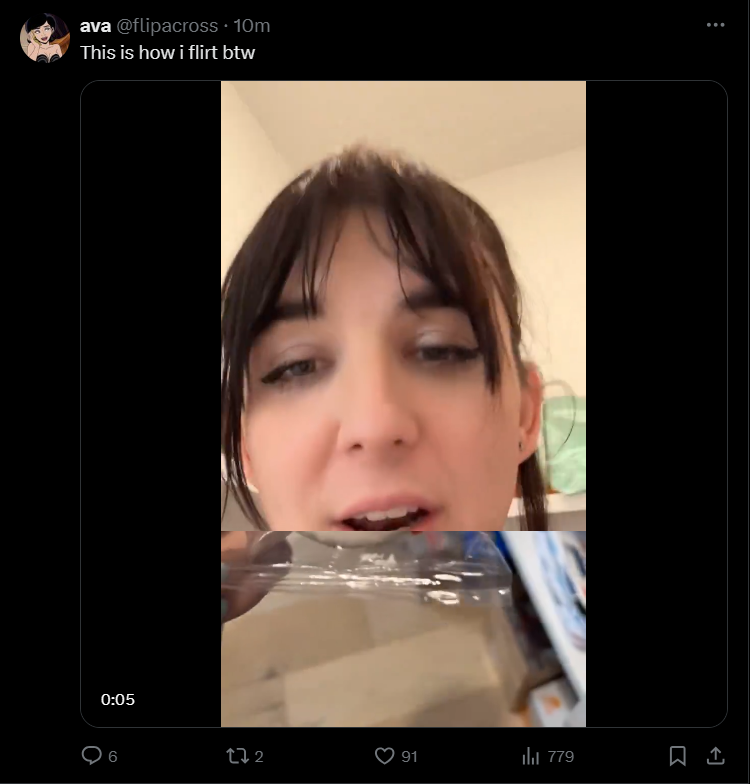View analytics via the bar chart icon

click(530, 756)
